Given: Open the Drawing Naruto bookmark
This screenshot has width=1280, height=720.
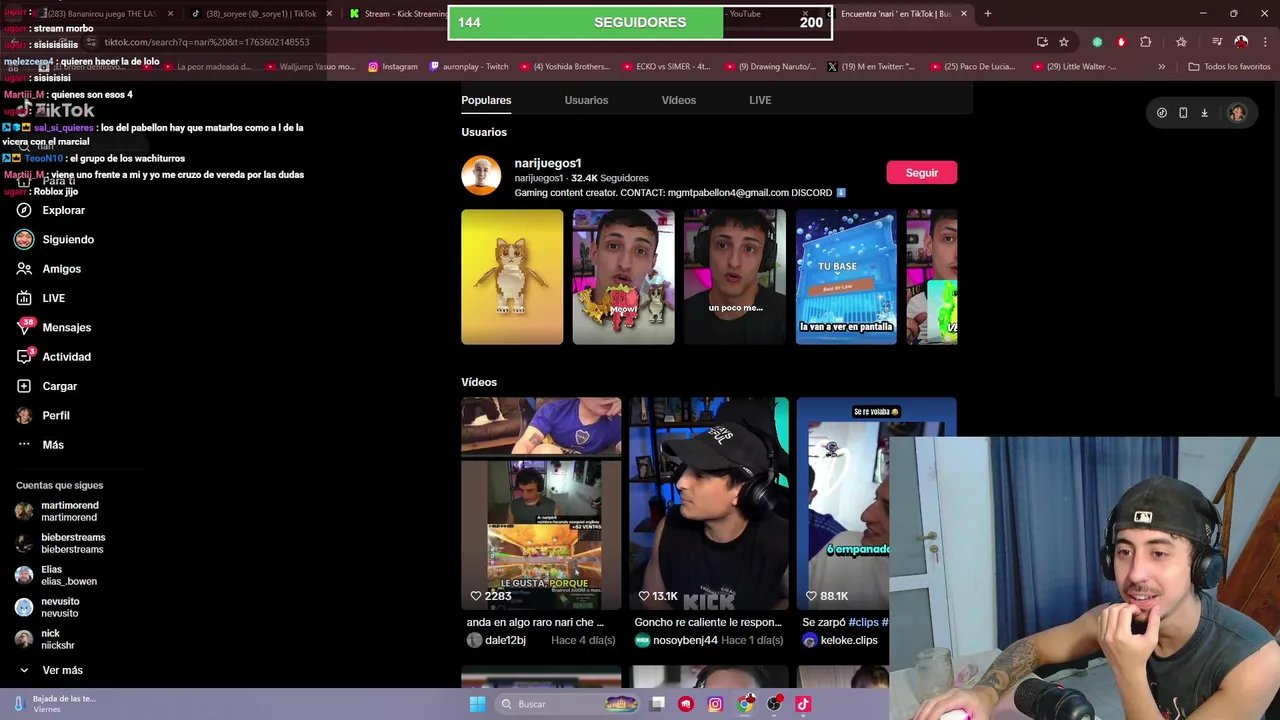Looking at the screenshot, I should (x=770, y=67).
